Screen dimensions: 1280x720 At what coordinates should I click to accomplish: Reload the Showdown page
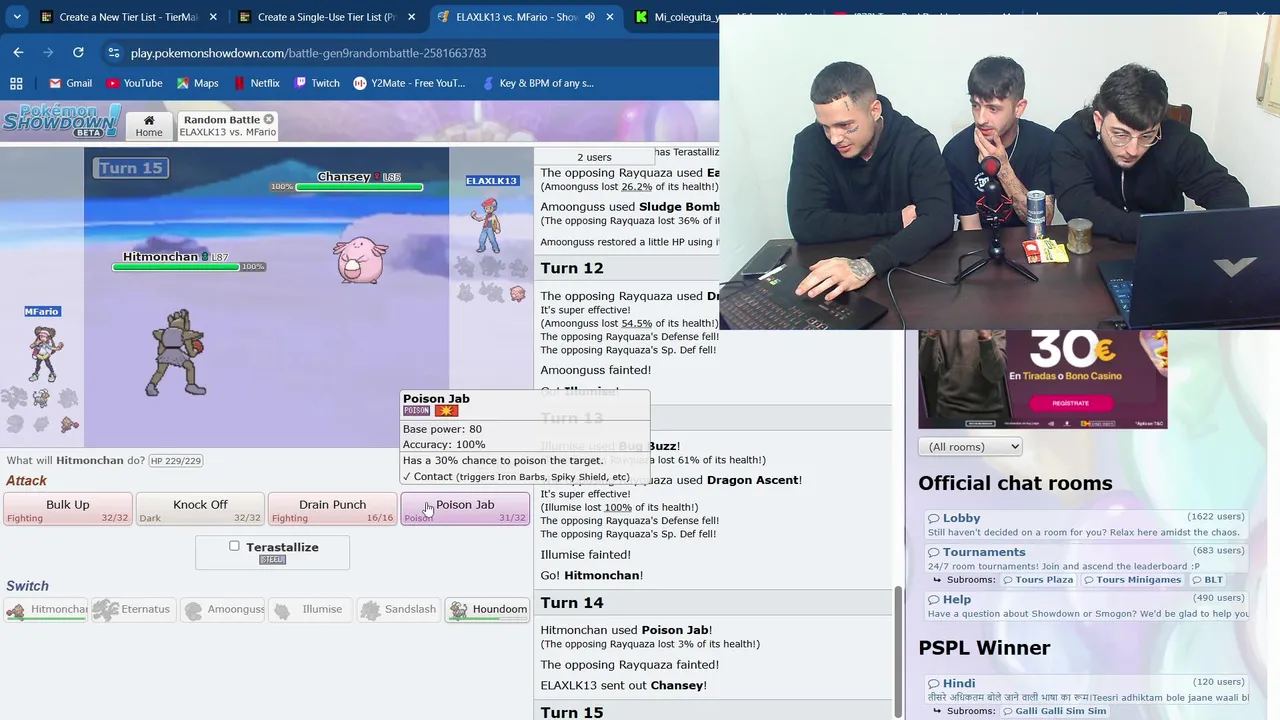point(78,52)
